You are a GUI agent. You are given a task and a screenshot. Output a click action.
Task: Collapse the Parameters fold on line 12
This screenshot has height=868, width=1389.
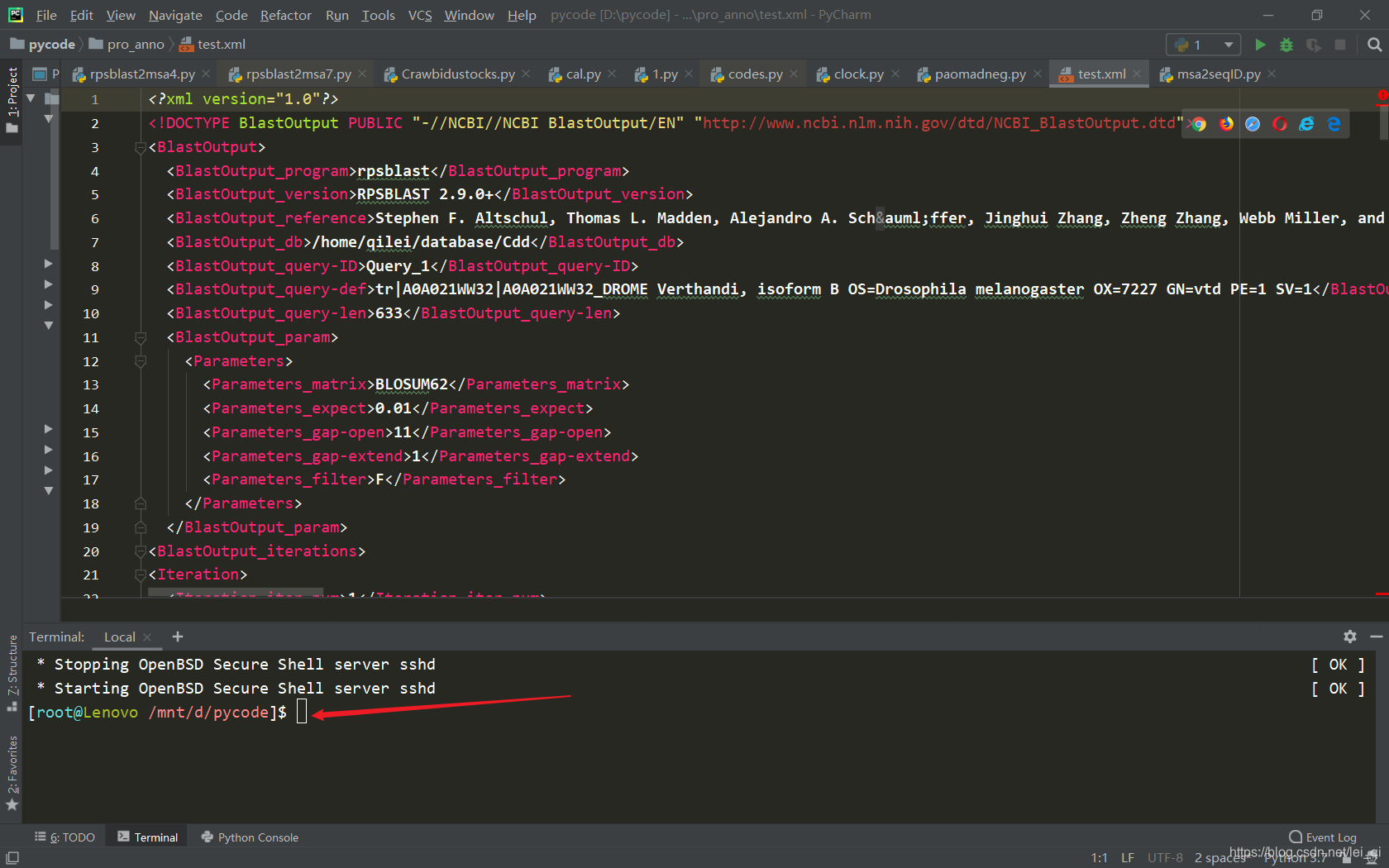point(141,361)
